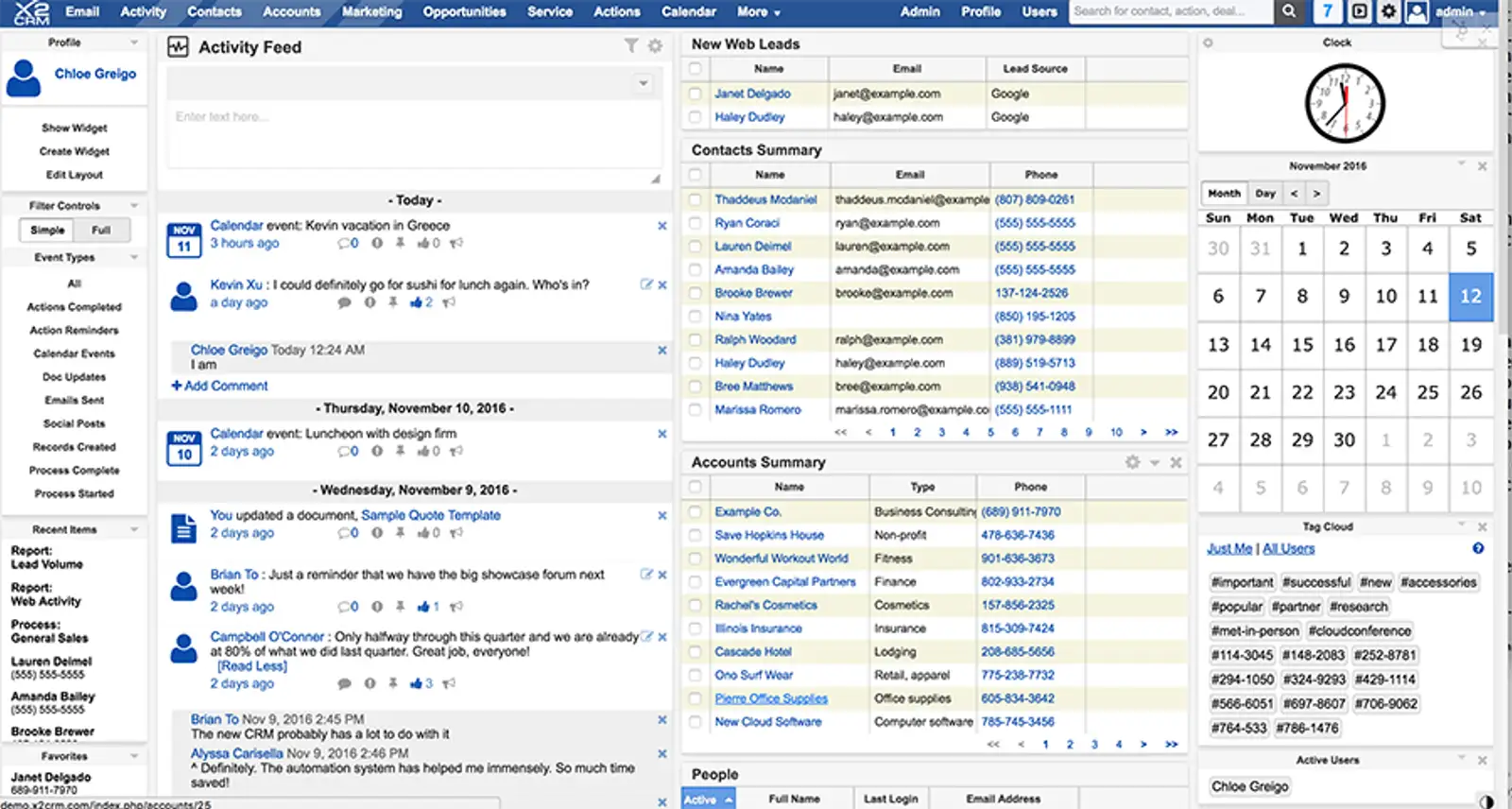Viewport: 1512px width, 809px height.
Task: Dismiss the Kevin vacation calendar event
Action: [661, 226]
